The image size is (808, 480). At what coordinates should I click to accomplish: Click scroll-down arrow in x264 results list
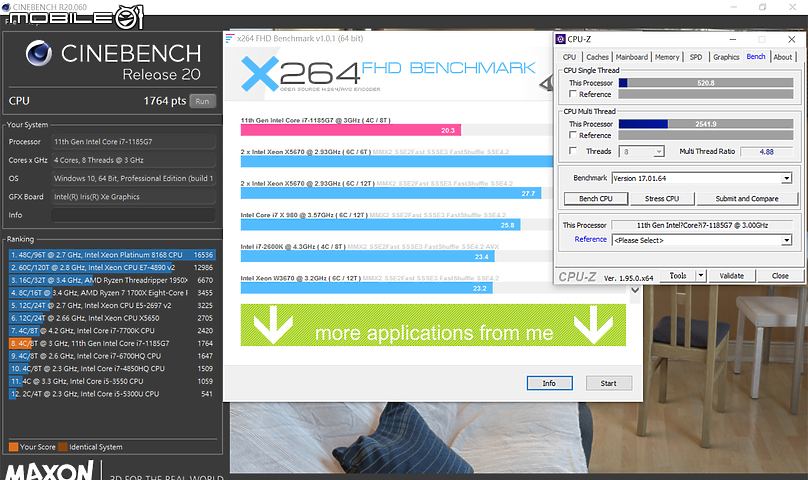(x=635, y=290)
